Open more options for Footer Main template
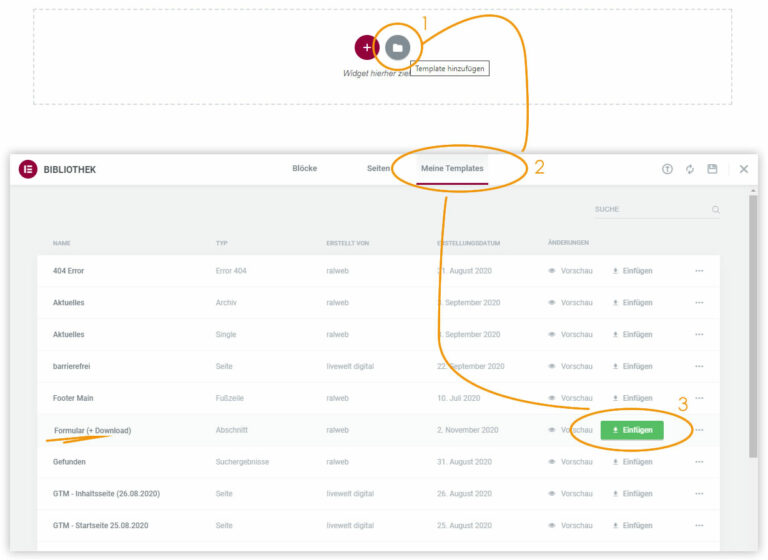The width and height of the screenshot is (768, 560). [x=699, y=398]
